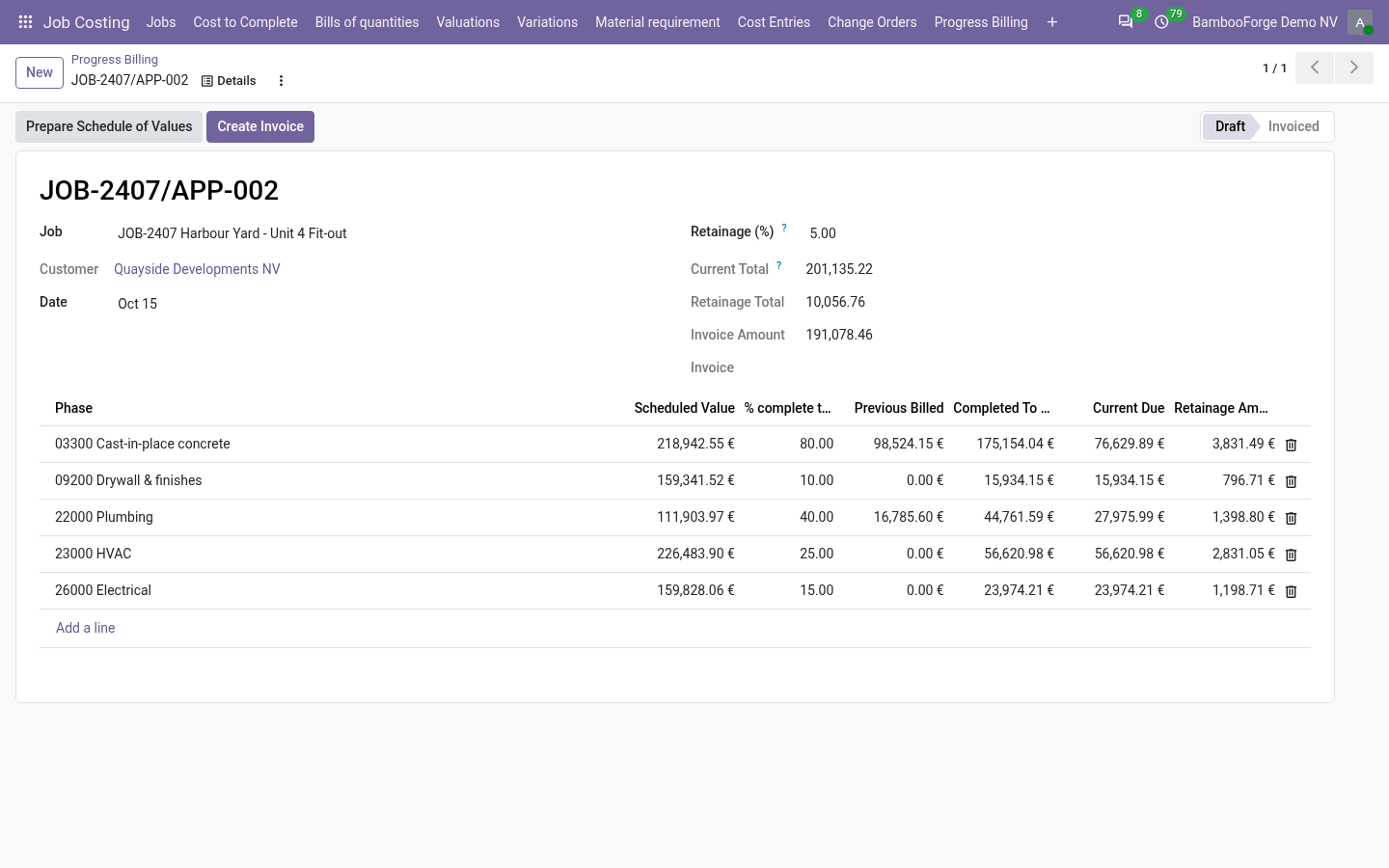
Task: Open the BambooForge Demo NV company switcher
Action: 1265,22
